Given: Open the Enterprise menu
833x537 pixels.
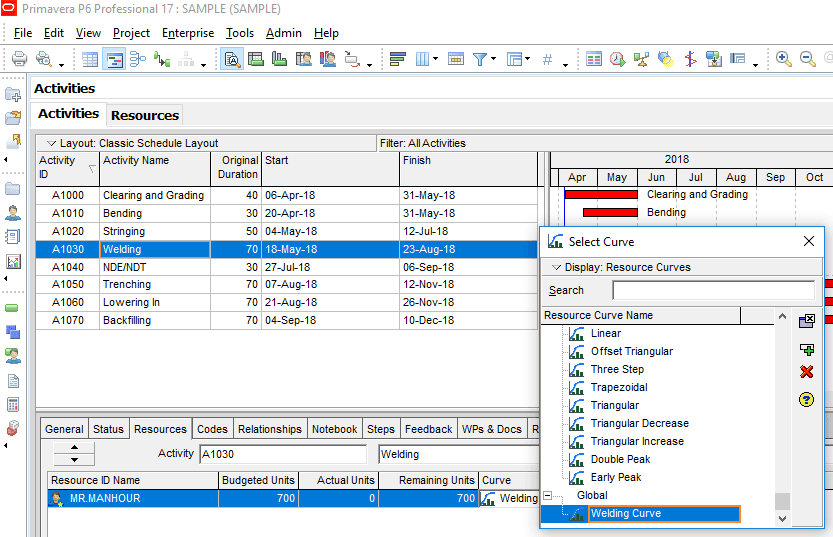Looking at the screenshot, I should pyautogui.click(x=188, y=33).
